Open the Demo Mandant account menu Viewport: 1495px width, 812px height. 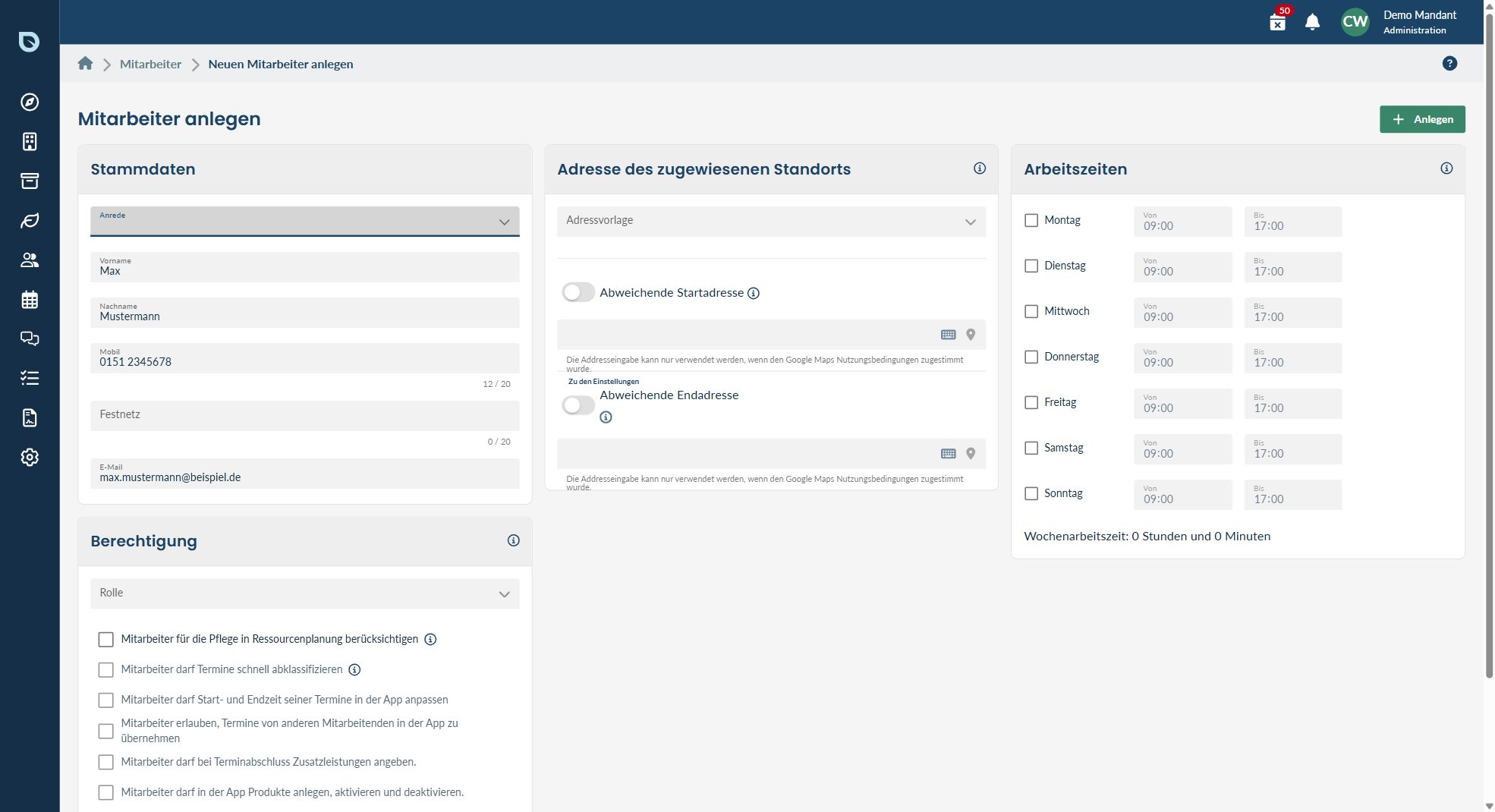coord(1419,22)
